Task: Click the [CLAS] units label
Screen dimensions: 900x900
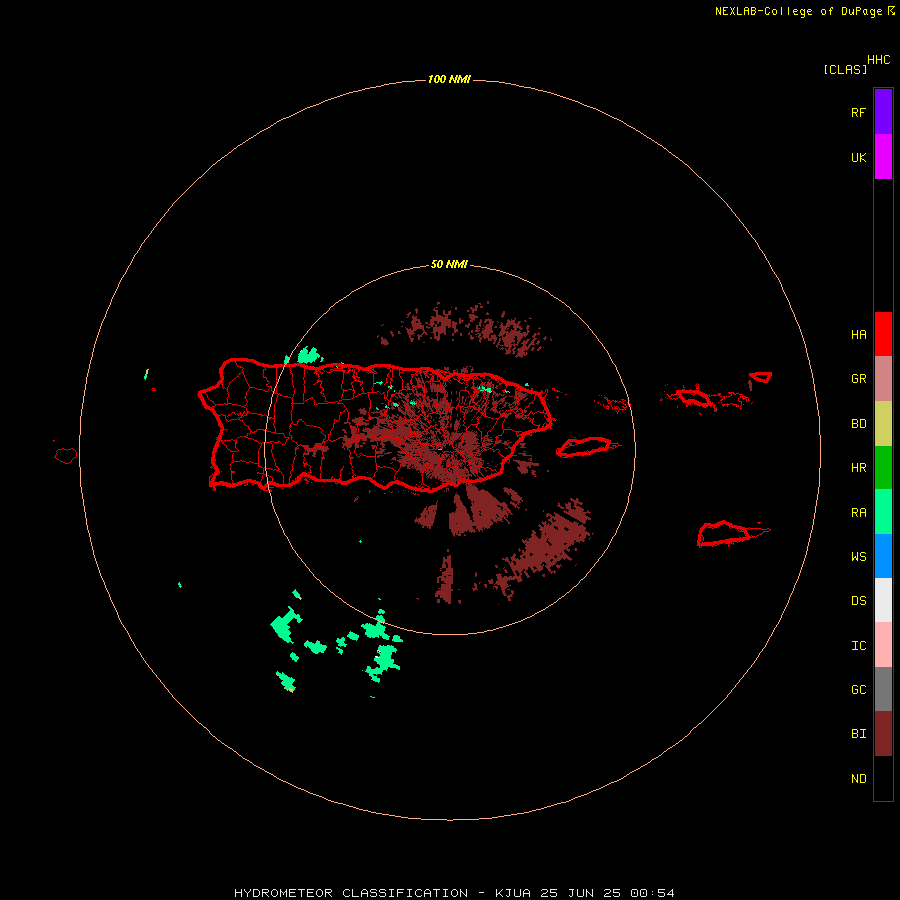Action: click(845, 69)
